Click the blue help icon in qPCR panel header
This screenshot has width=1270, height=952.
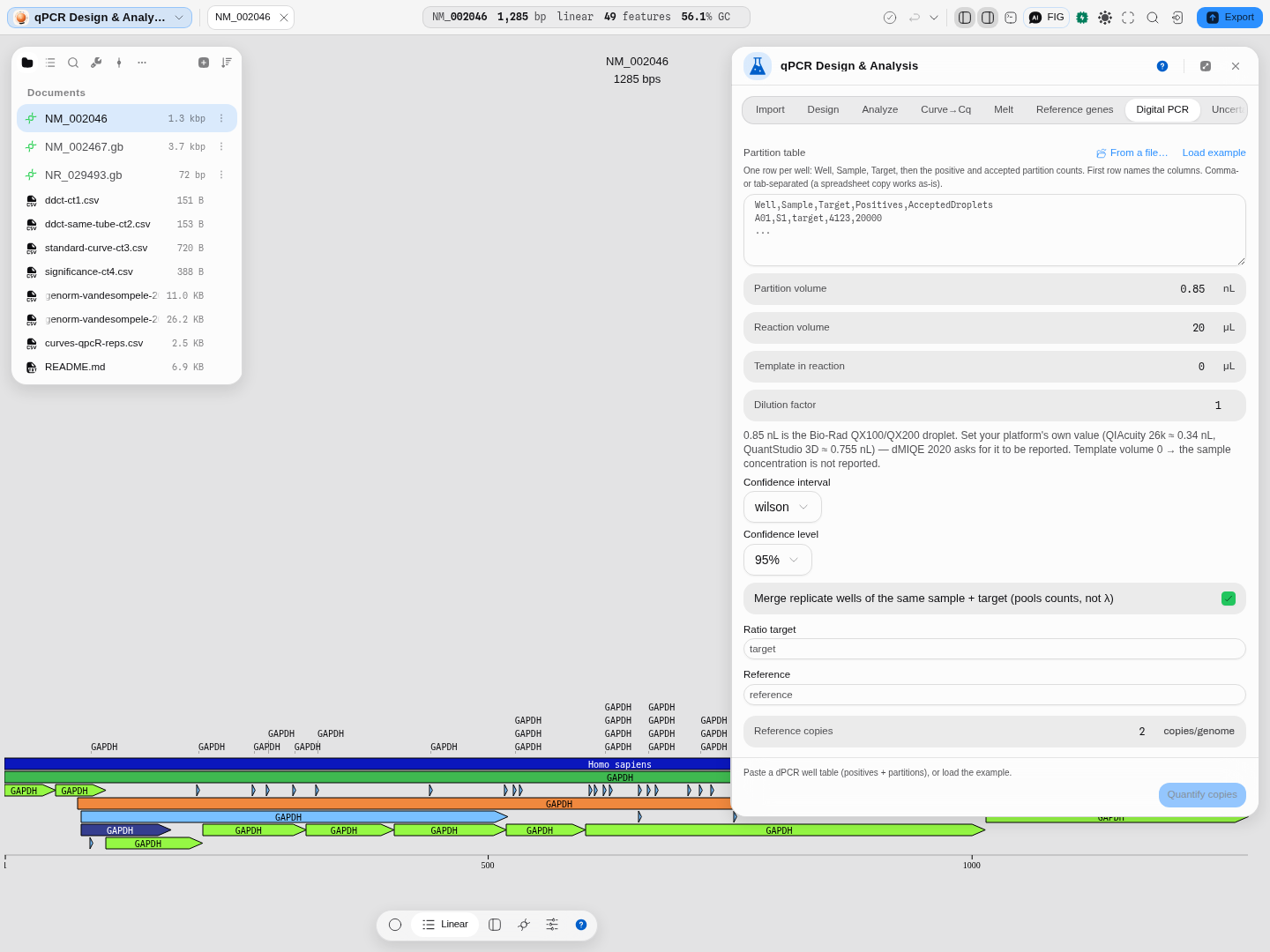pos(1162,66)
